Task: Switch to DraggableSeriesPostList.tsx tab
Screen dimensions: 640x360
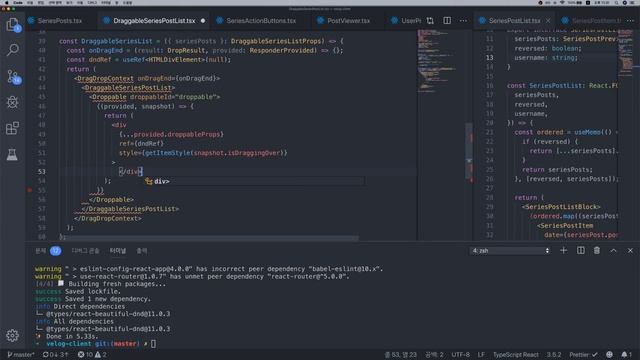Action: [154, 20]
